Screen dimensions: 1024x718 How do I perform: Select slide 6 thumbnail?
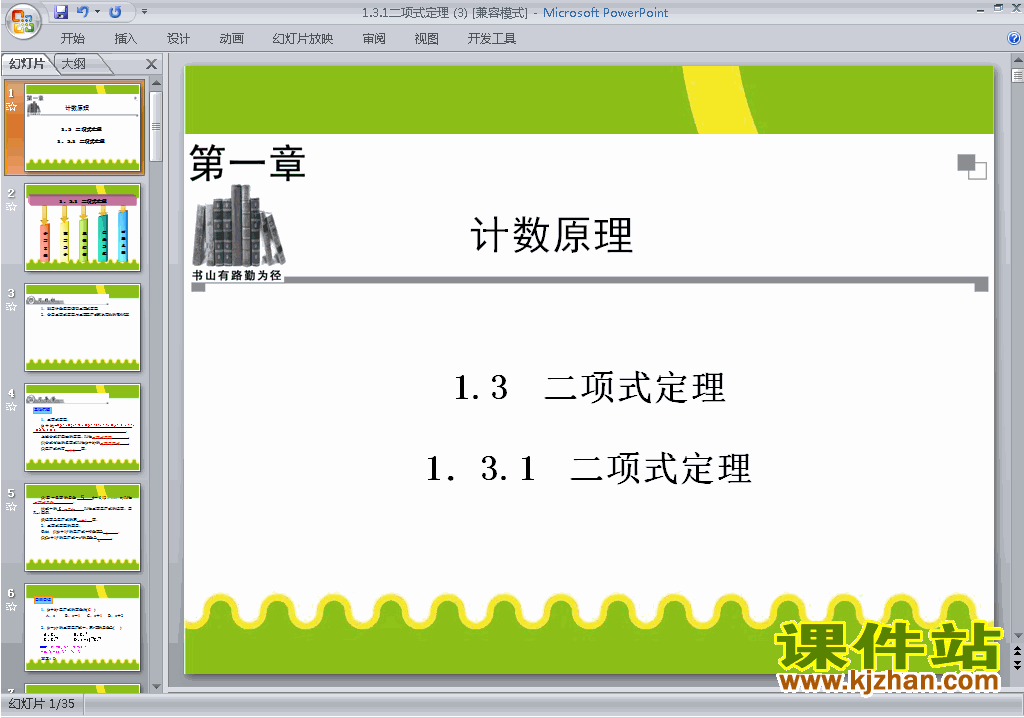pos(82,627)
